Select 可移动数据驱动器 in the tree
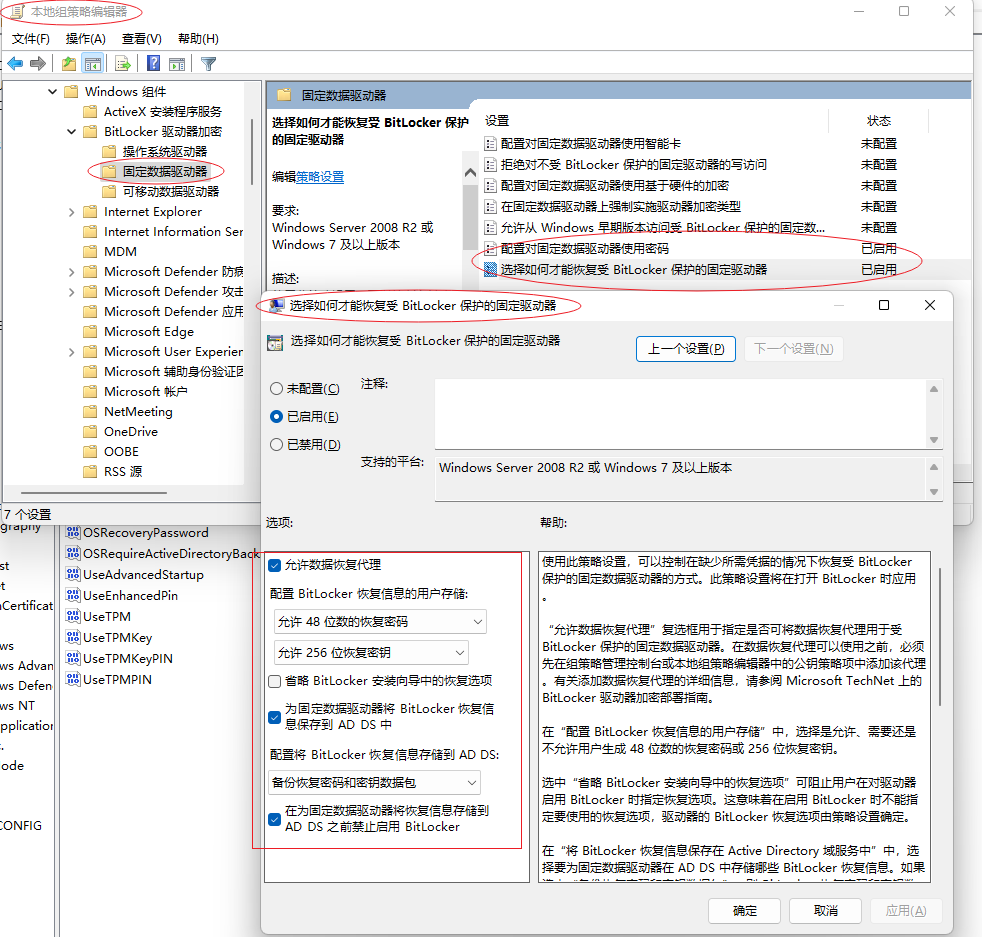This screenshot has width=982, height=937. (x=171, y=192)
